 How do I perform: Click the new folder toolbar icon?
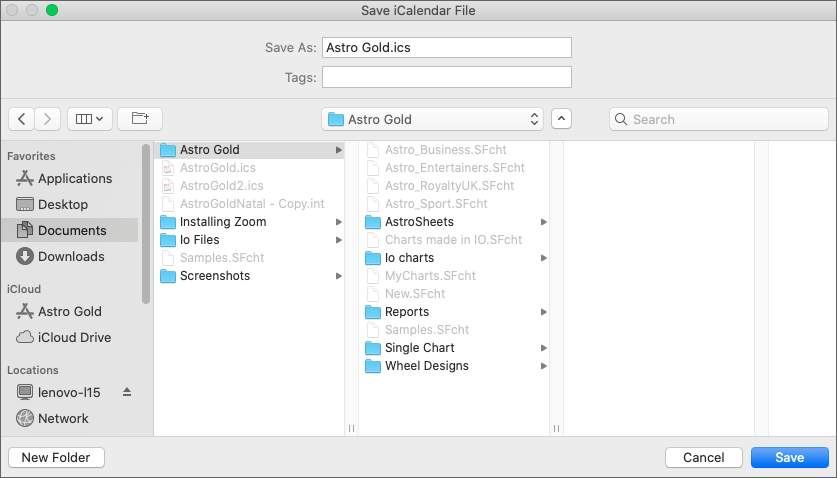click(x=140, y=119)
